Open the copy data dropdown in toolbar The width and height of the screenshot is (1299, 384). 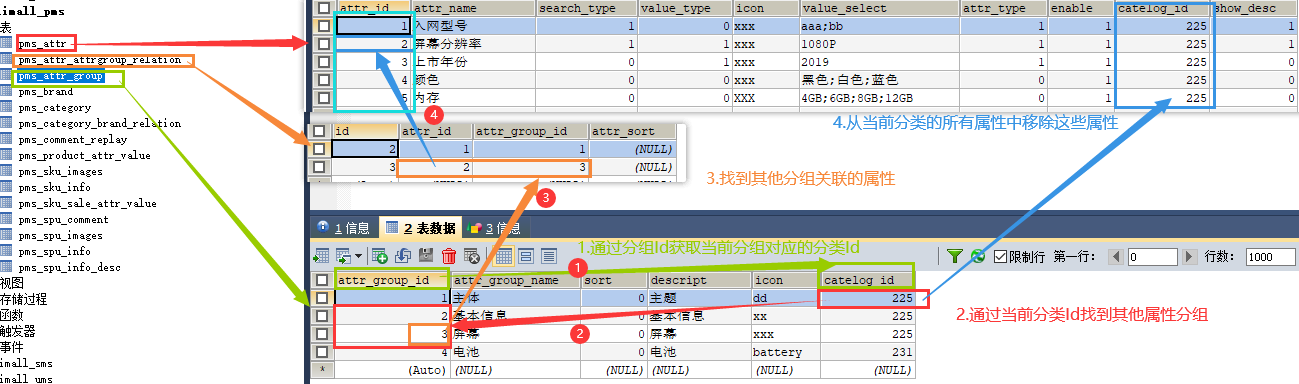coord(358,256)
